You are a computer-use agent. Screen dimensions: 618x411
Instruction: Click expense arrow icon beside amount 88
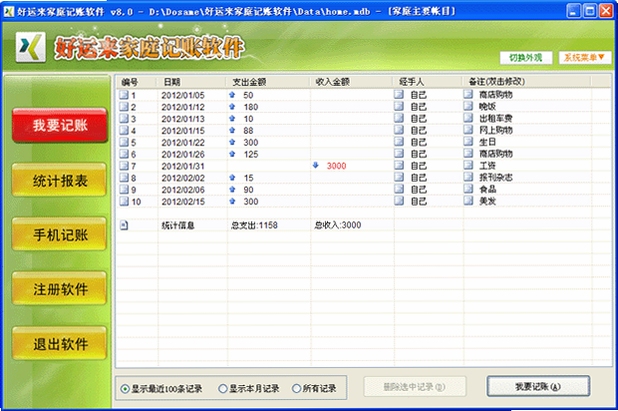click(x=232, y=130)
